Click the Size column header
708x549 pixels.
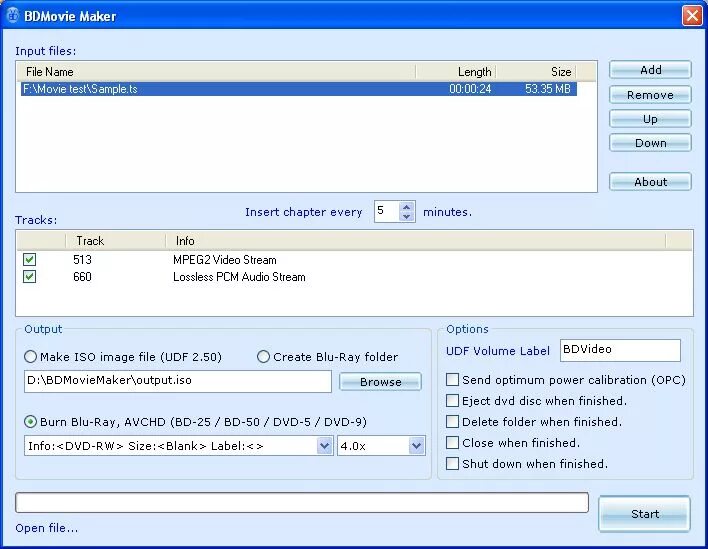pyautogui.click(x=536, y=72)
